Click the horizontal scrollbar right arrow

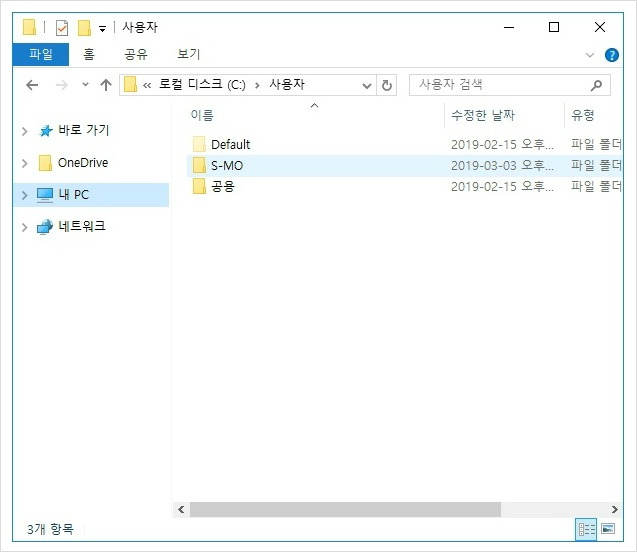click(x=615, y=509)
